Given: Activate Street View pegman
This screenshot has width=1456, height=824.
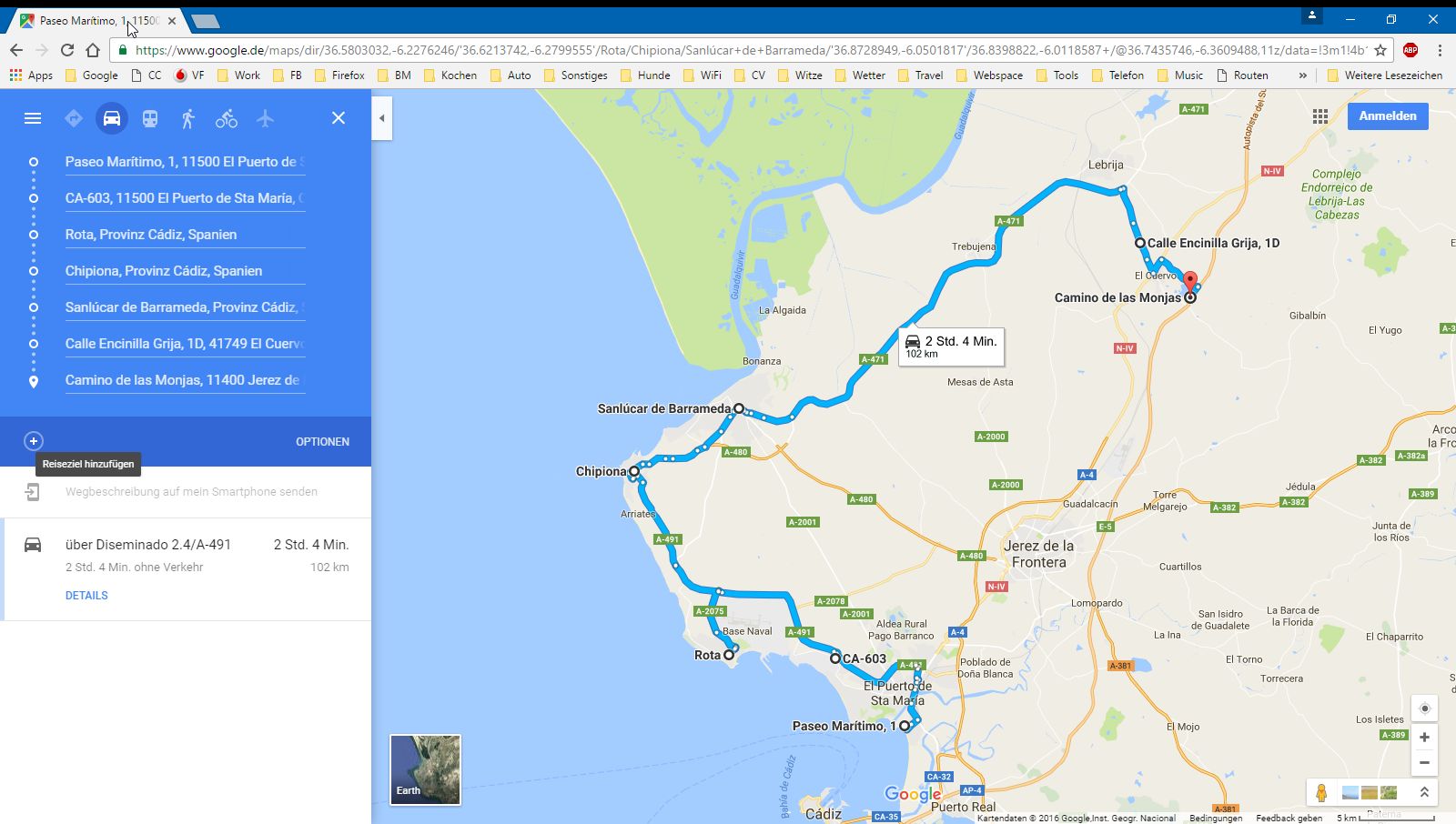Looking at the screenshot, I should click(1321, 793).
